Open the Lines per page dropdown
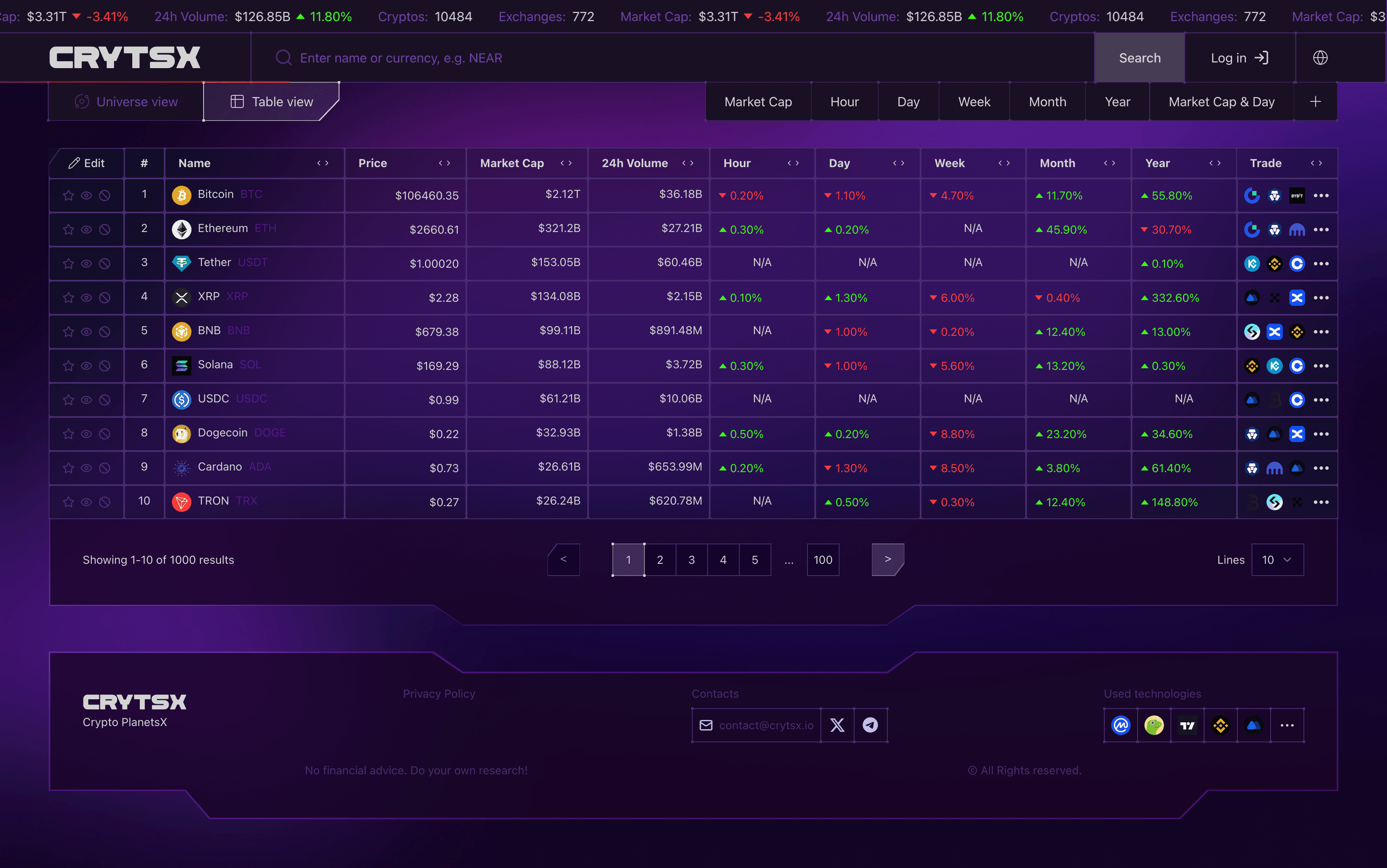 point(1277,560)
